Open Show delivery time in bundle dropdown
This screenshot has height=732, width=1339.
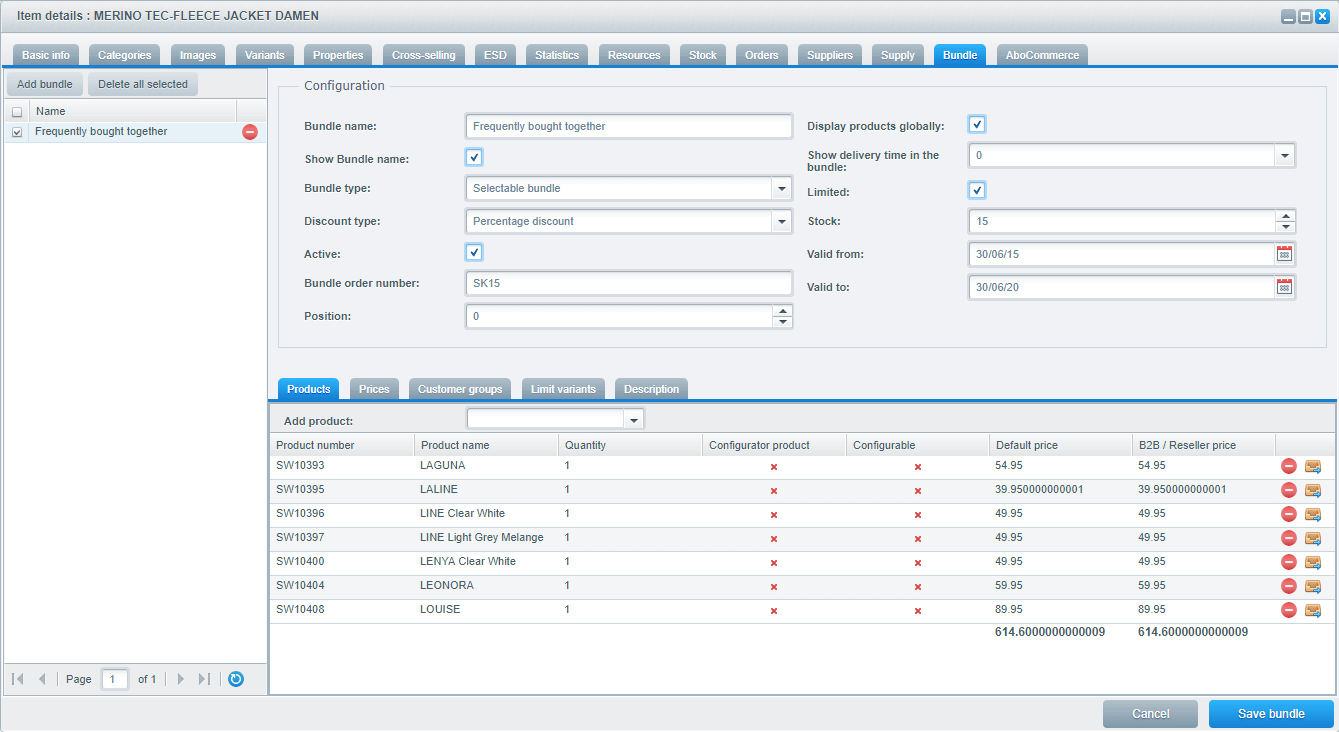1284,156
